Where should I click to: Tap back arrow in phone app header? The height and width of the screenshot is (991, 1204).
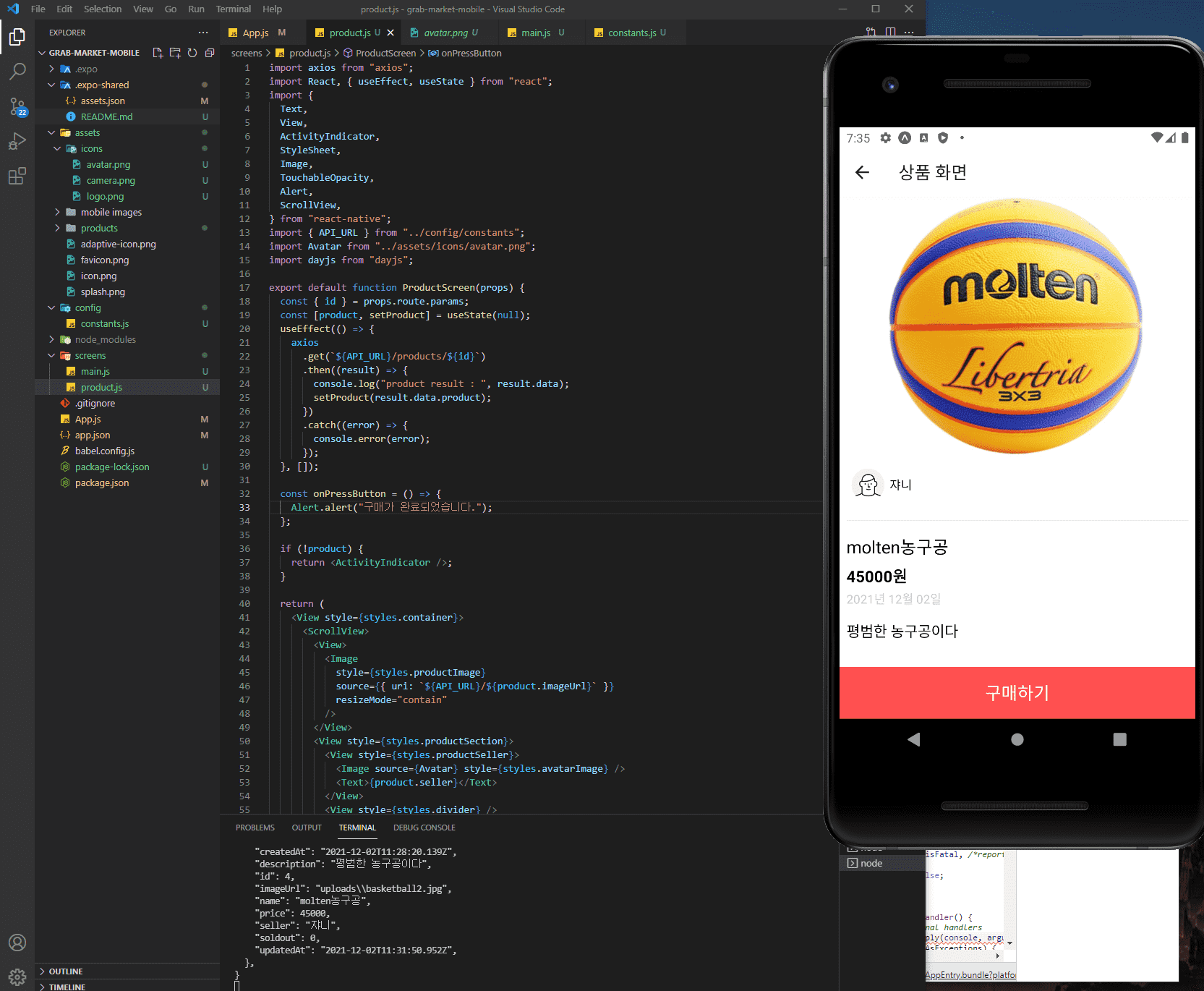click(862, 172)
